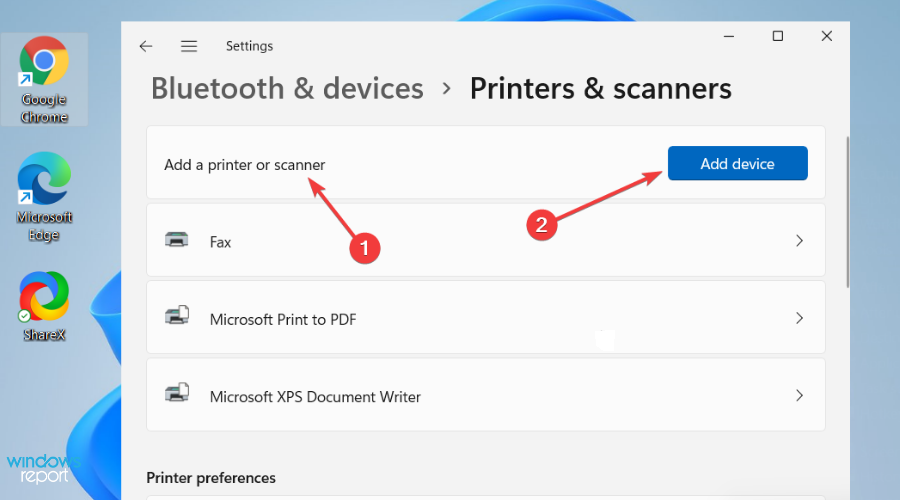Expand Microsoft Print to PDF chevron
900x500 pixels.
tap(800, 318)
